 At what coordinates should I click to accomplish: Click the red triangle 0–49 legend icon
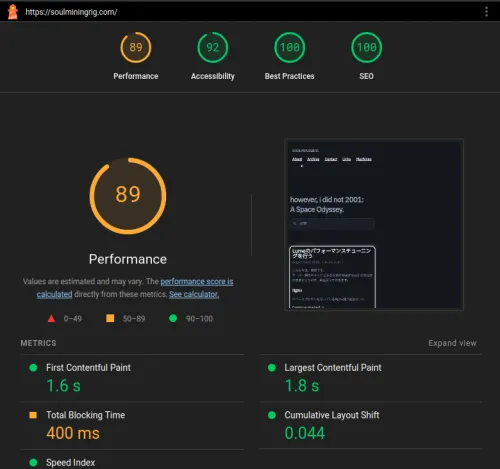[51, 319]
